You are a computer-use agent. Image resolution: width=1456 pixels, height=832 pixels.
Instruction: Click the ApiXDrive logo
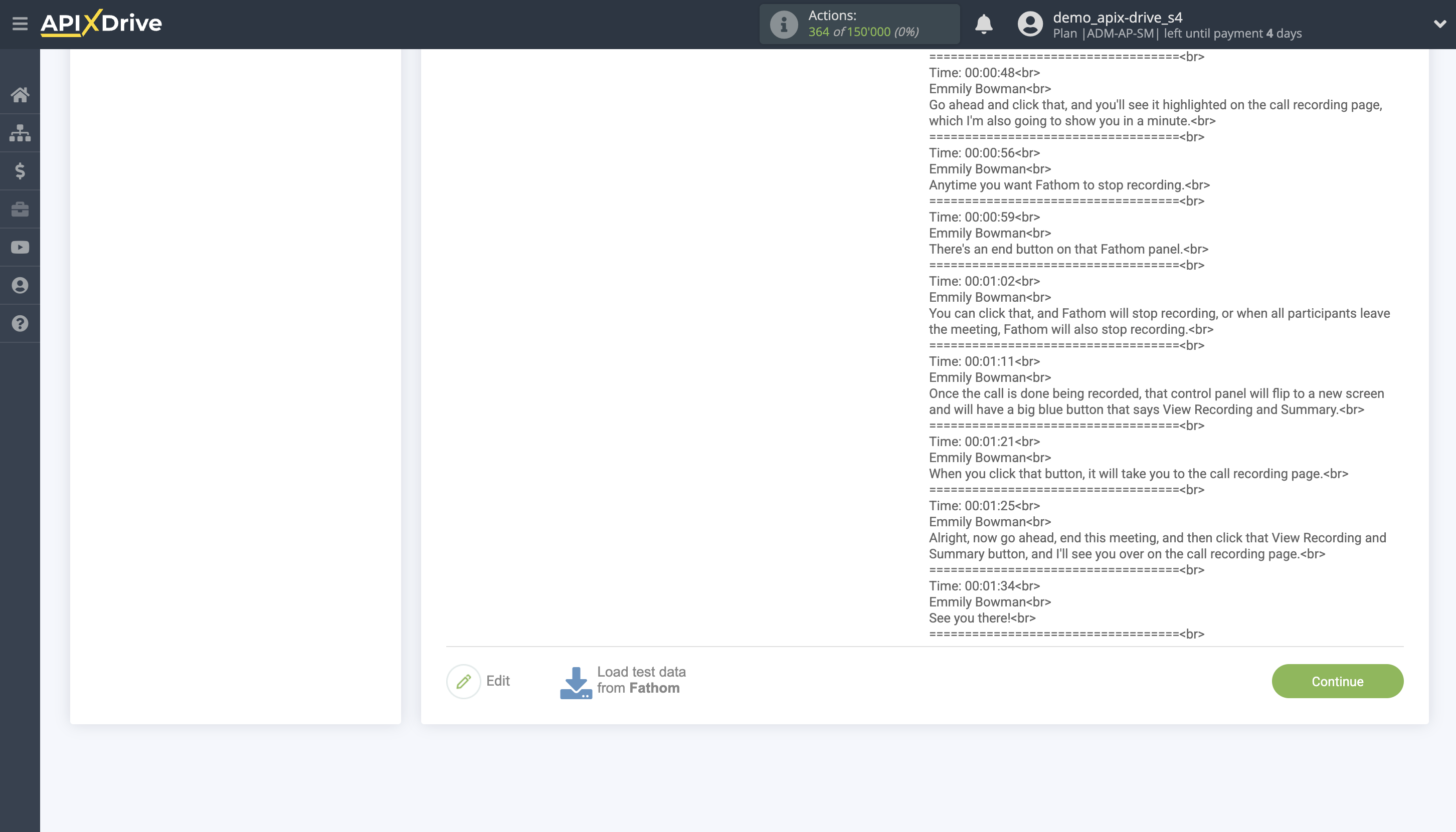(x=101, y=24)
